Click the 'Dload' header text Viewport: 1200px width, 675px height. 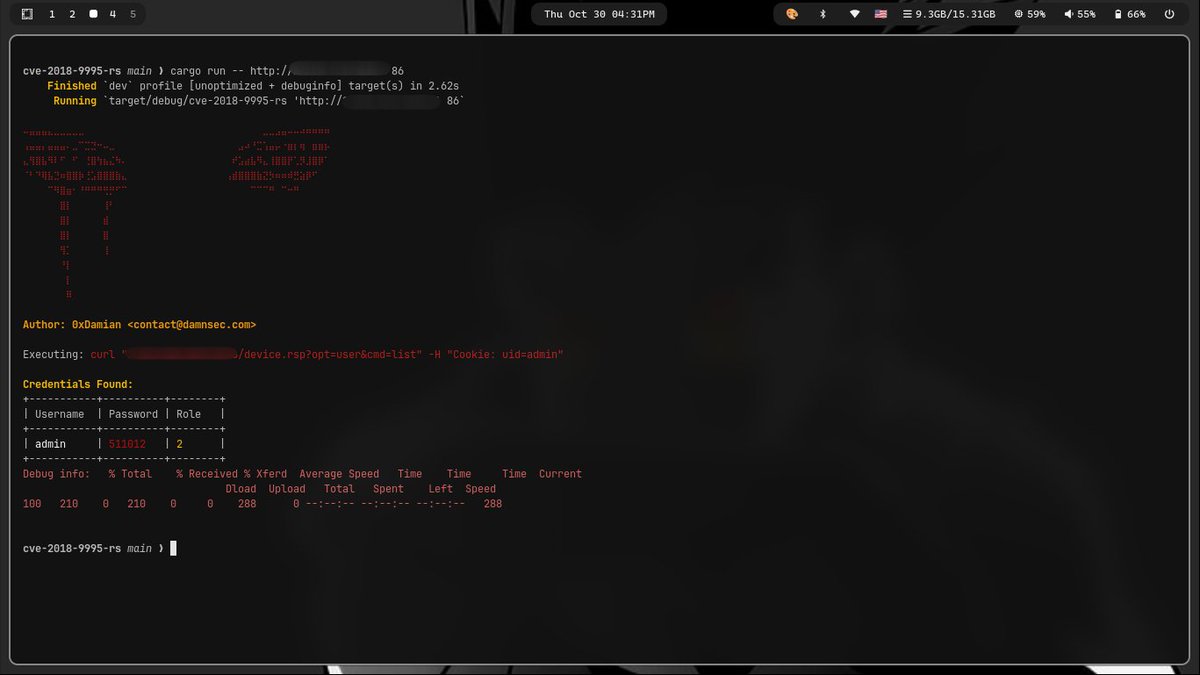241,489
